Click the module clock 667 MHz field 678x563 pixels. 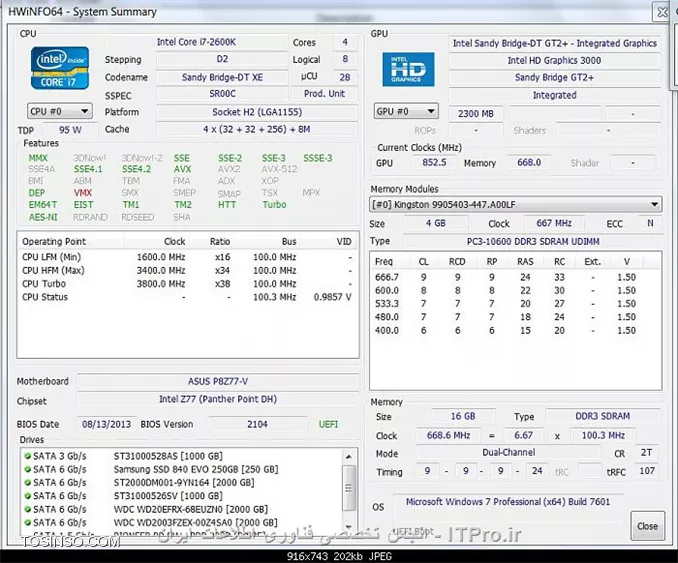coord(554,223)
